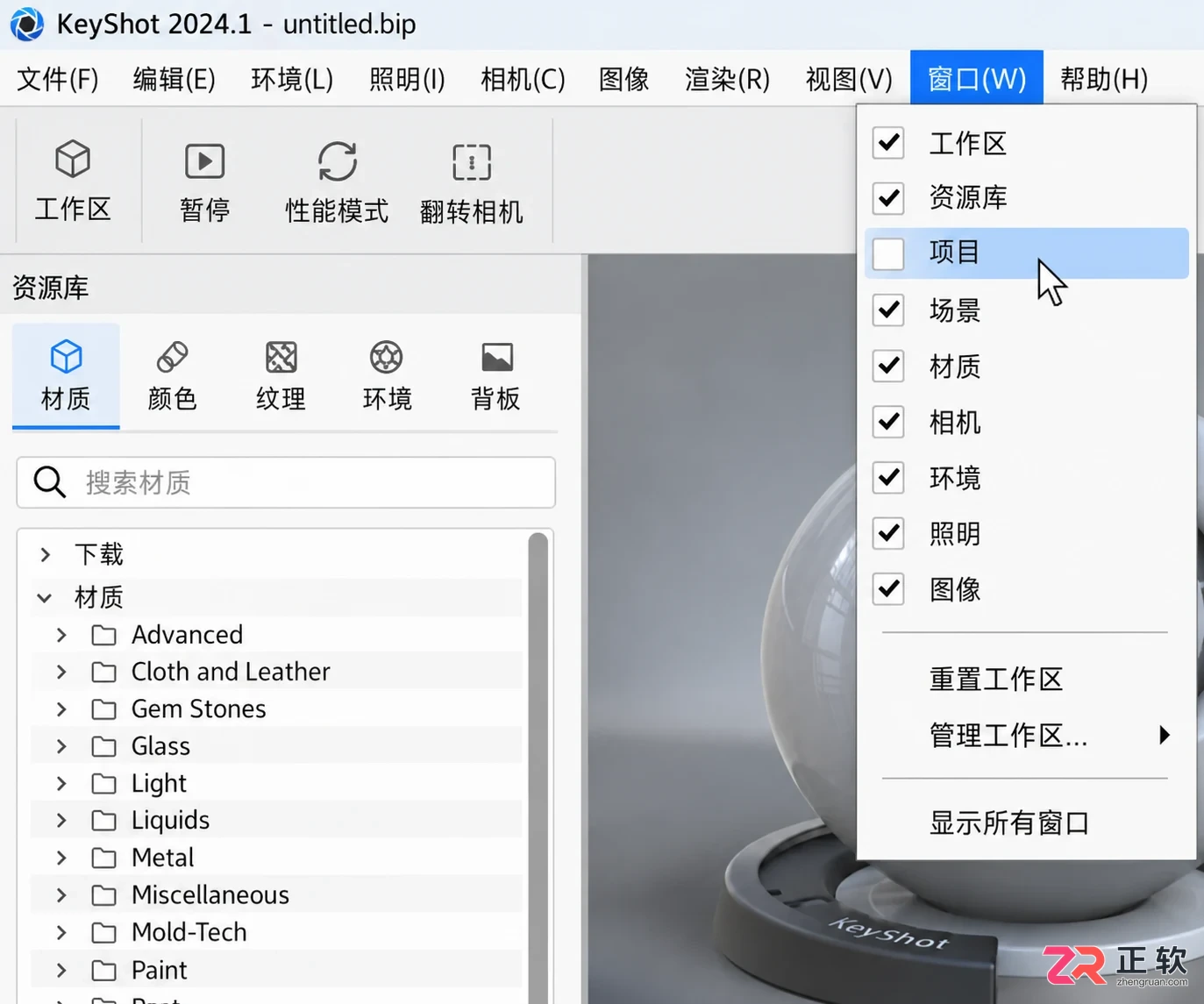Expand the Cloth and Leather folder
This screenshot has height=1004, width=1204.
tap(61, 672)
